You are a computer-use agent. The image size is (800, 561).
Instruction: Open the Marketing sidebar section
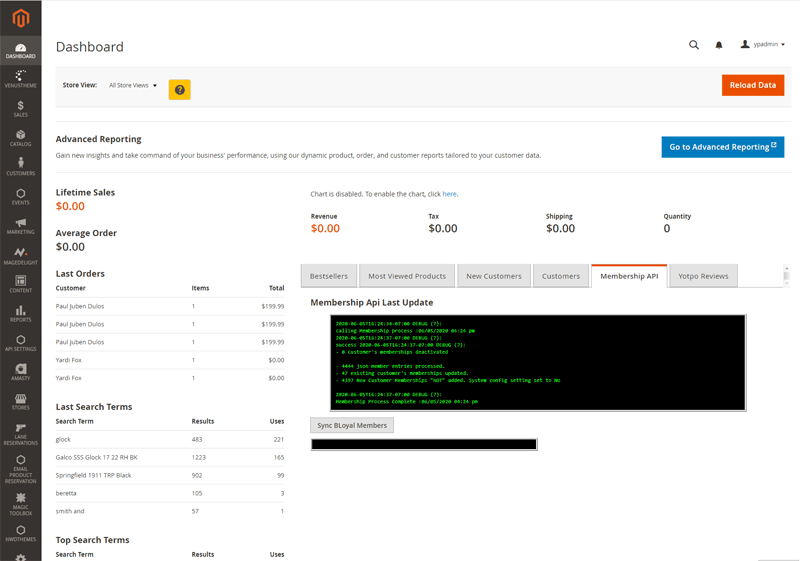(20, 226)
